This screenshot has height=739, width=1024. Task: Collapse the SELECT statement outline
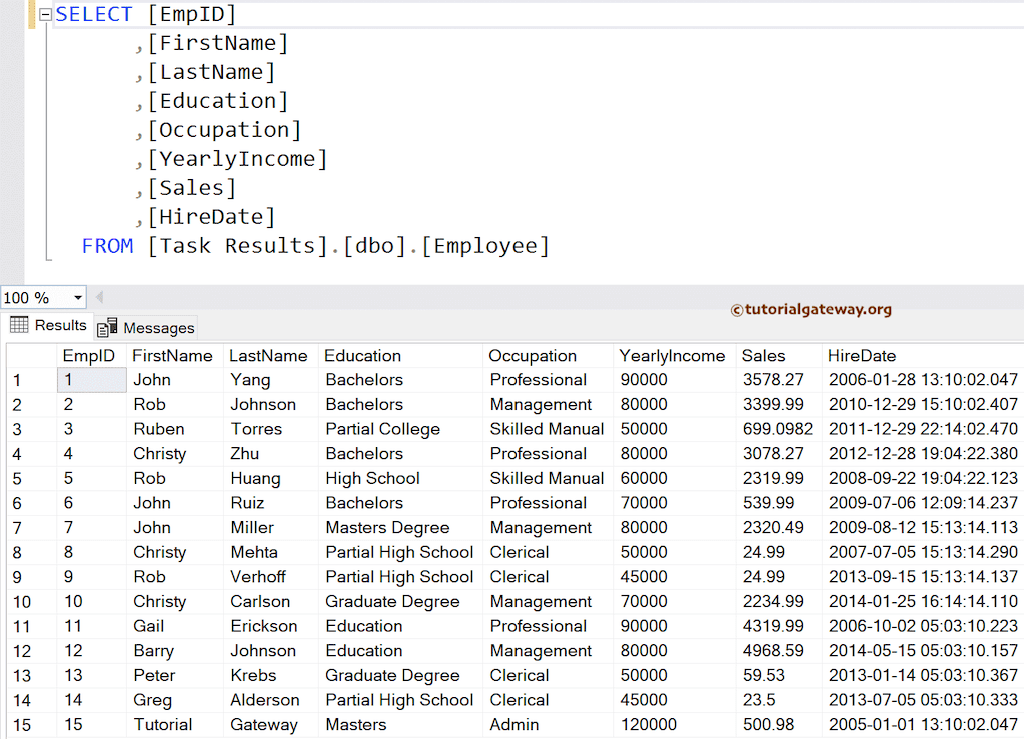pos(45,15)
